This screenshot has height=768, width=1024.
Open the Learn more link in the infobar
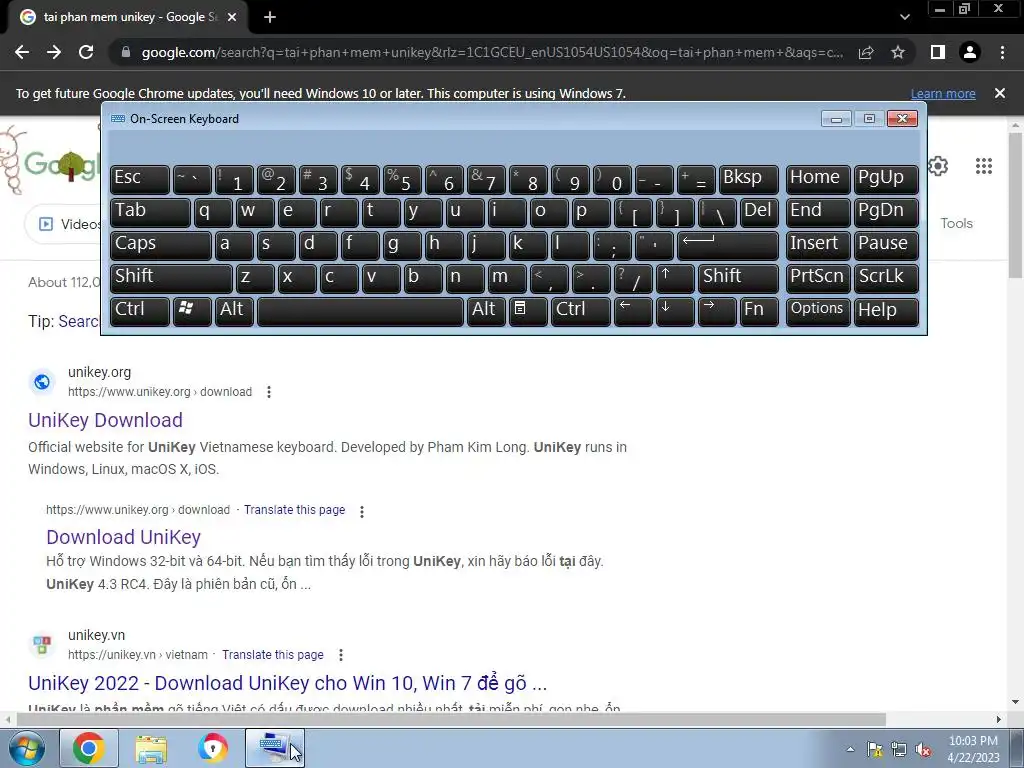[x=943, y=93]
